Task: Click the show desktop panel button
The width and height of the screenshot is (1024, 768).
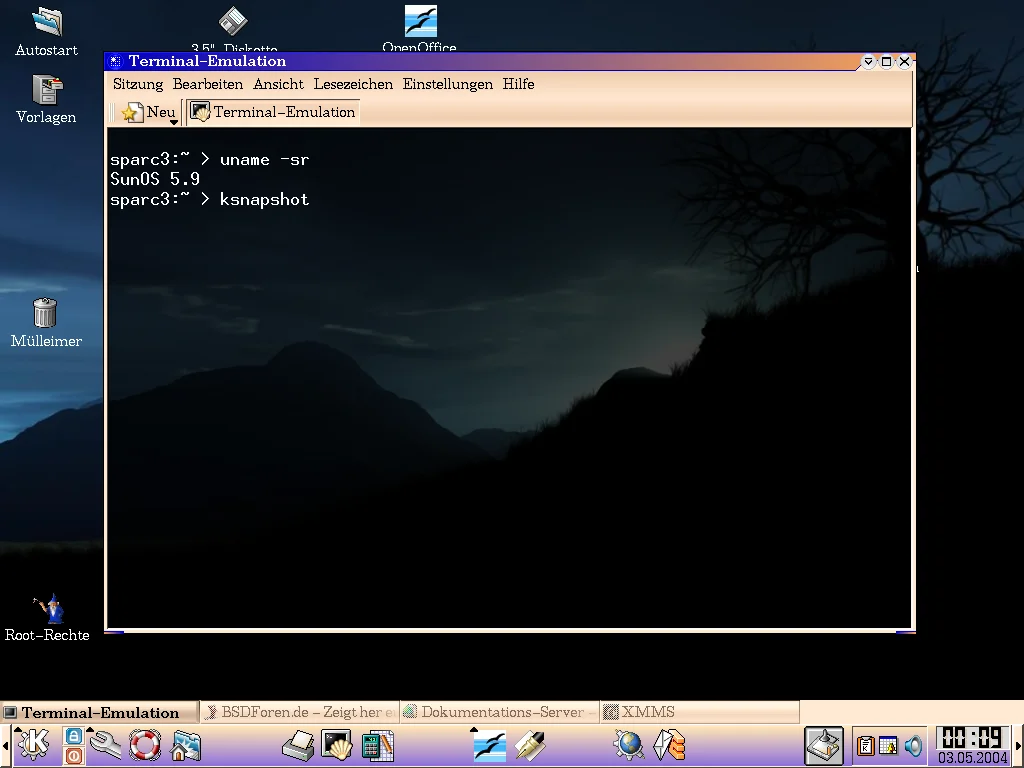Action: click(824, 746)
